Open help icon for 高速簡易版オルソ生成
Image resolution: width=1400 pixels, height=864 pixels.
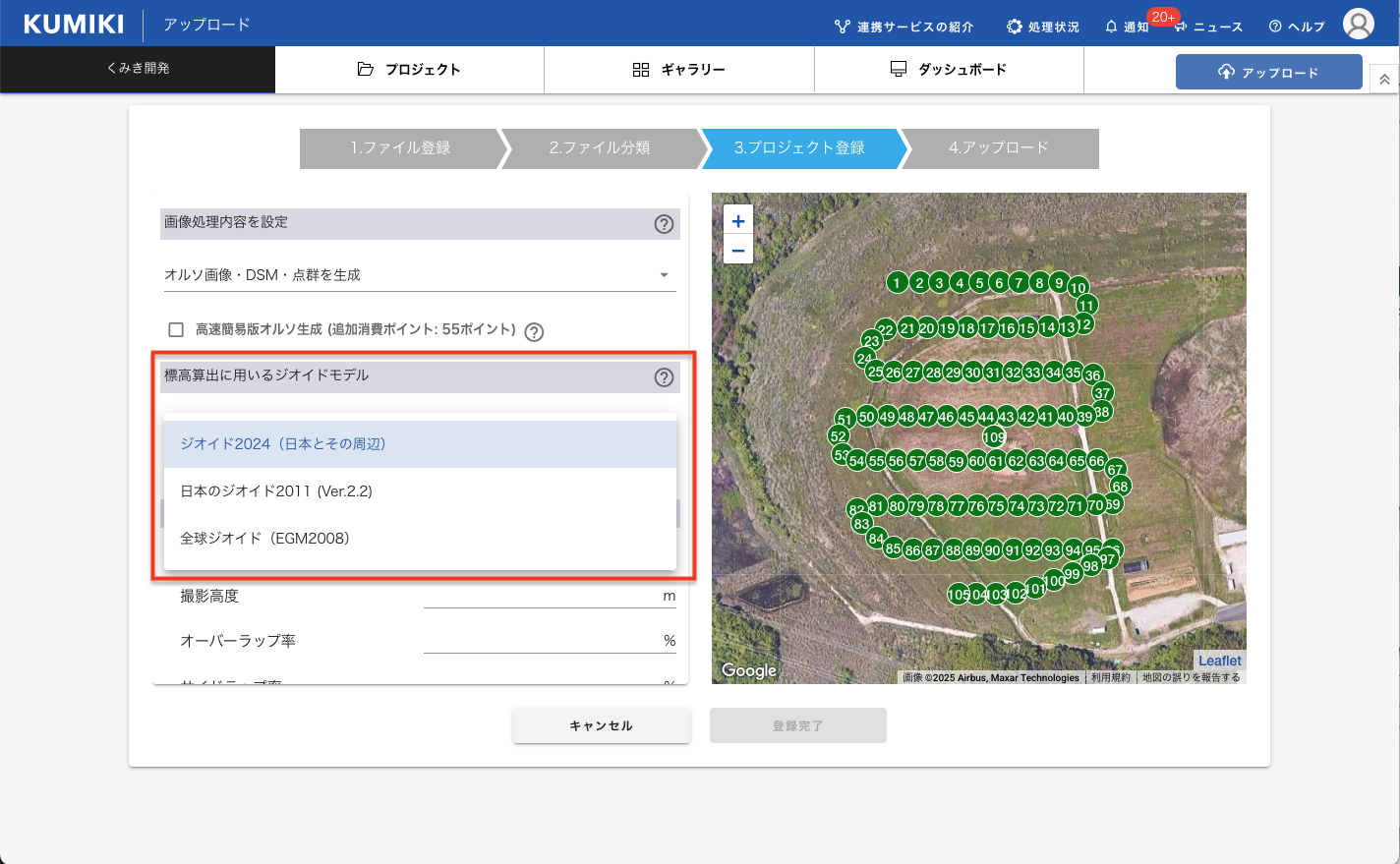coord(534,332)
